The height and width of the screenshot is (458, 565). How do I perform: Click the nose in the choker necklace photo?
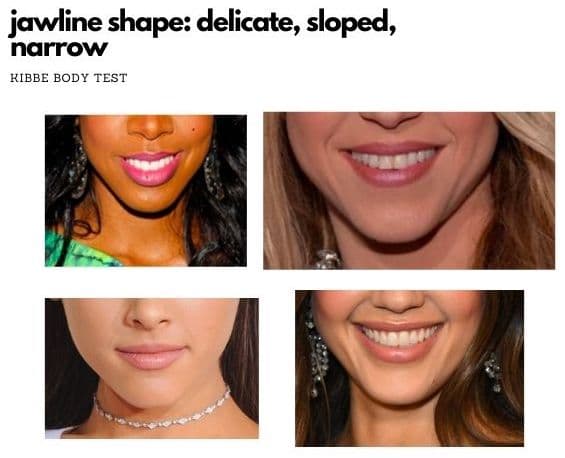pos(148,315)
